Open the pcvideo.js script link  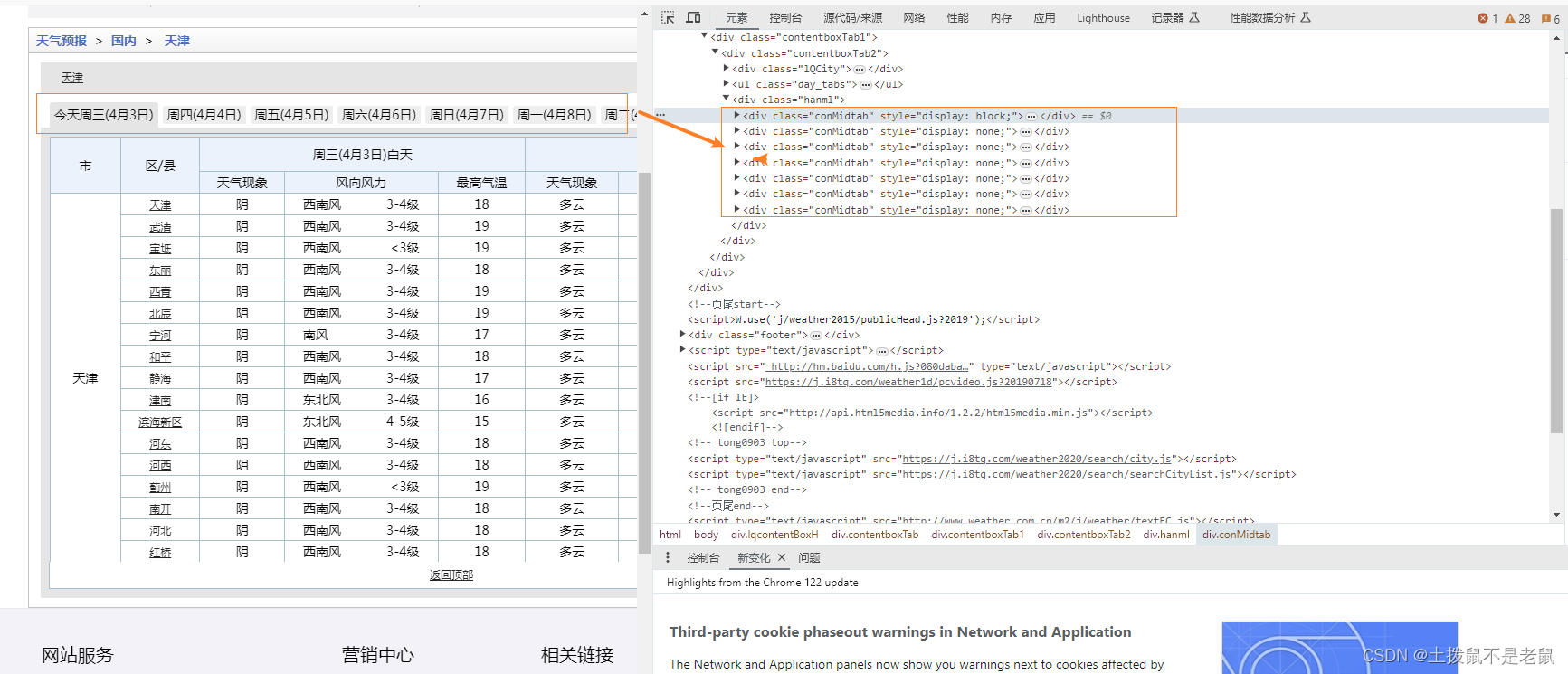(909, 382)
